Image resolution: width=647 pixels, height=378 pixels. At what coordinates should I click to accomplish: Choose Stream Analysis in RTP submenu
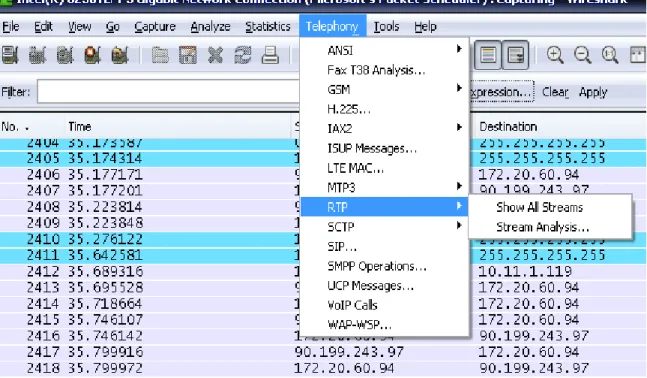pyautogui.click(x=550, y=227)
